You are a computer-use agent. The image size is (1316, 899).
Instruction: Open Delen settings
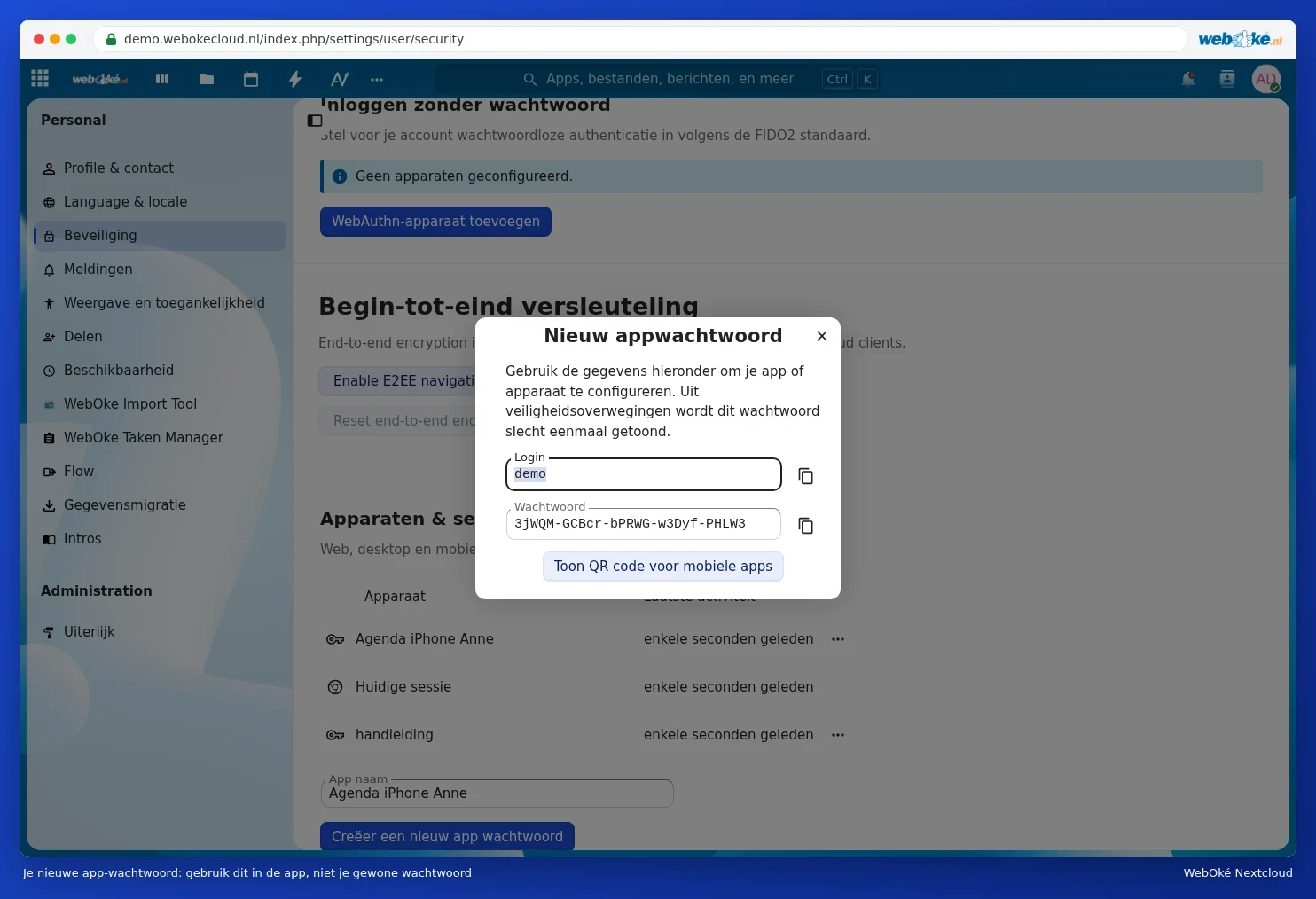click(x=160, y=337)
